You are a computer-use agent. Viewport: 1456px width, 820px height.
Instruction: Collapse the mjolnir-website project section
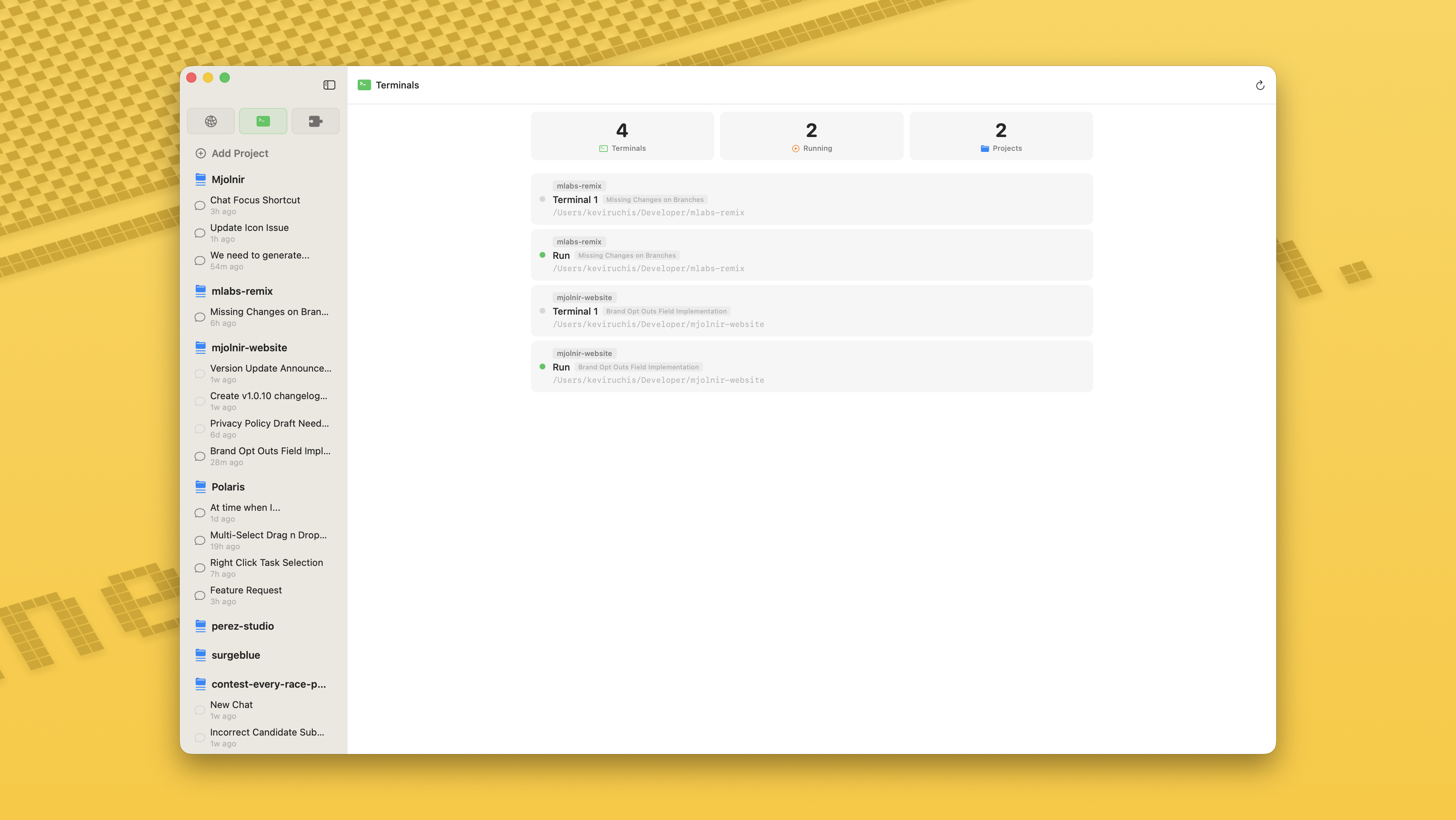tap(249, 347)
